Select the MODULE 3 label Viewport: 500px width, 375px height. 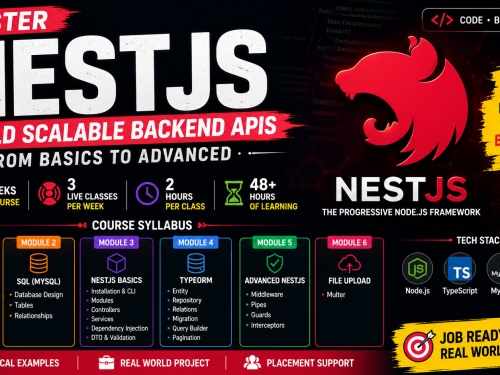click(116, 242)
